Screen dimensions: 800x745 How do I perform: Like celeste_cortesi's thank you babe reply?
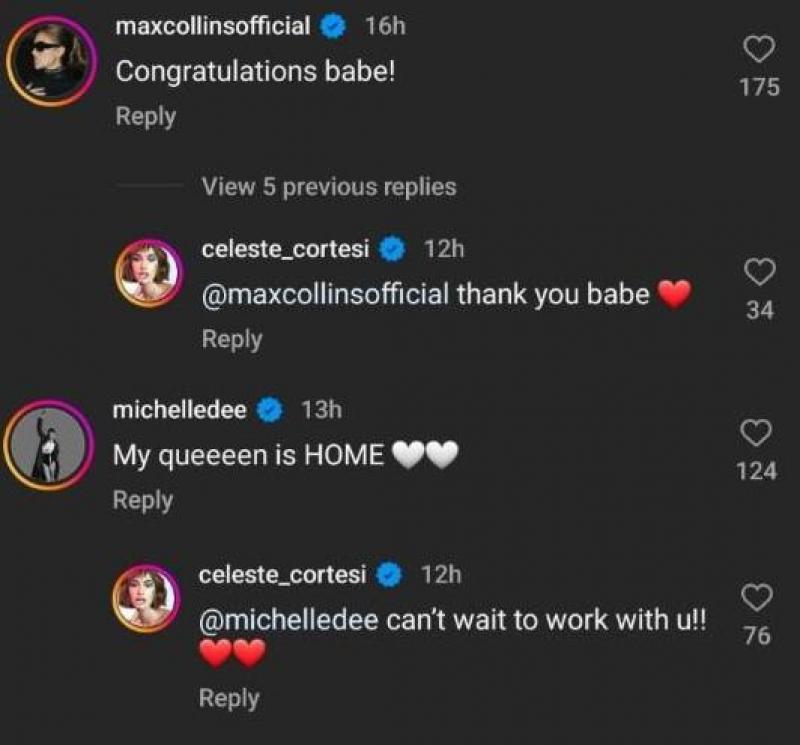click(x=760, y=271)
